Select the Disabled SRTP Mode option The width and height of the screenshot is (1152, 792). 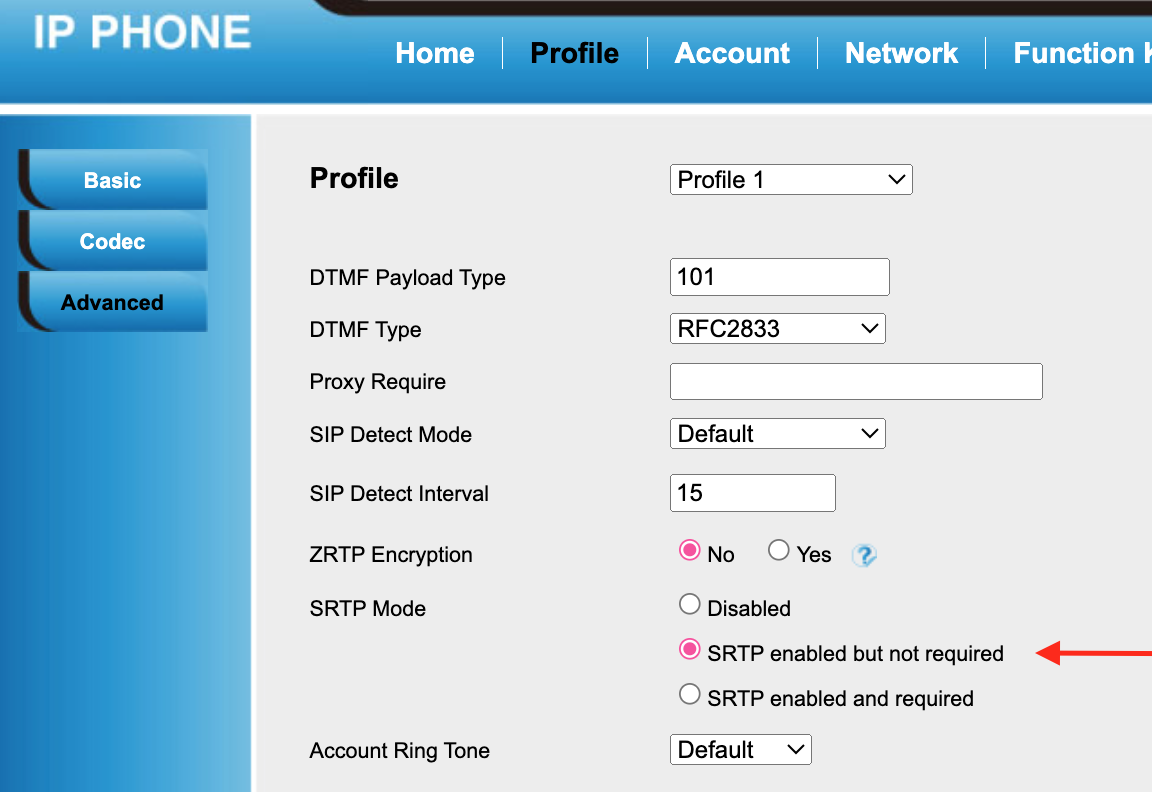point(689,604)
